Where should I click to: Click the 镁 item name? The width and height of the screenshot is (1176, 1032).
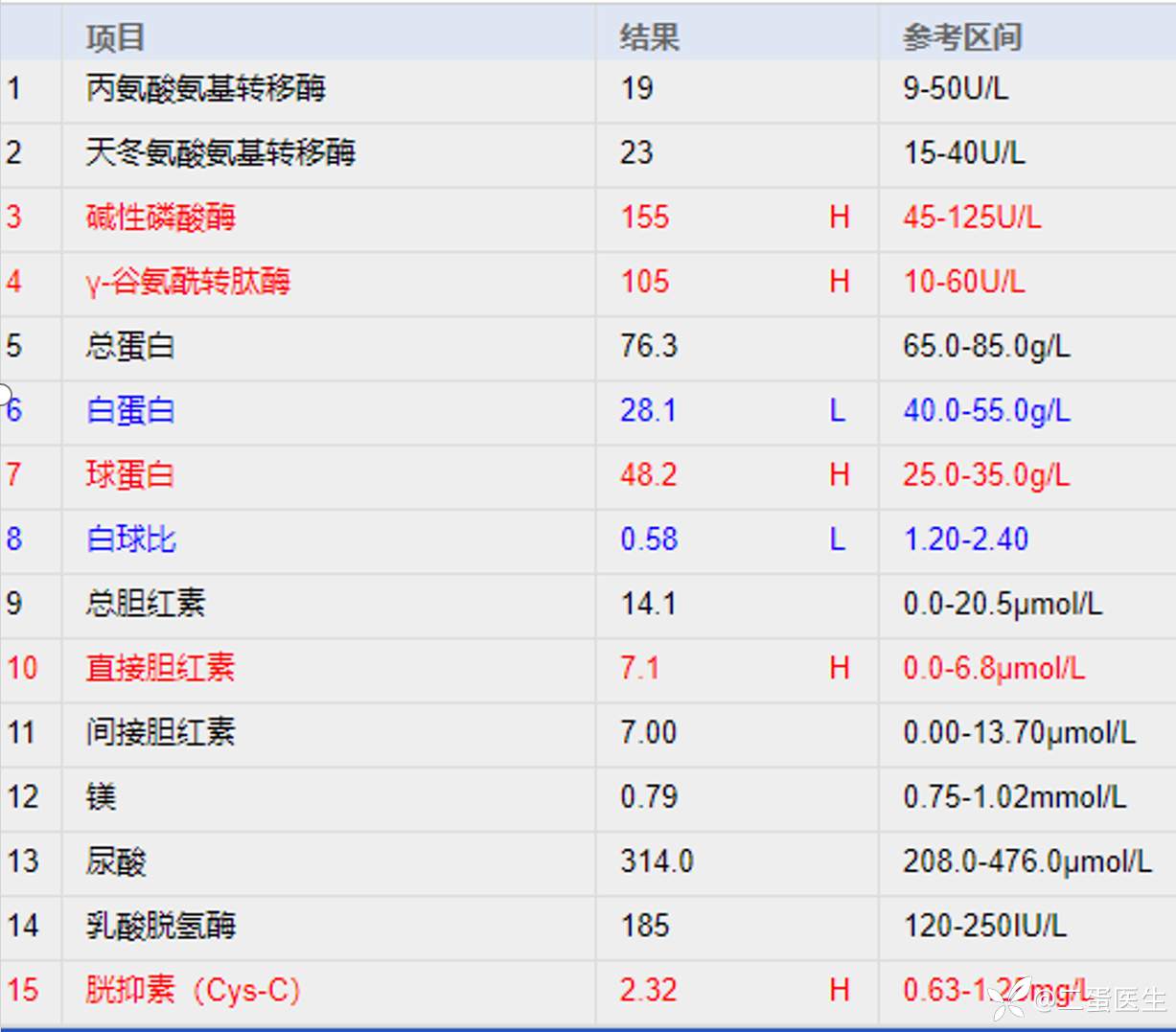[x=102, y=797]
